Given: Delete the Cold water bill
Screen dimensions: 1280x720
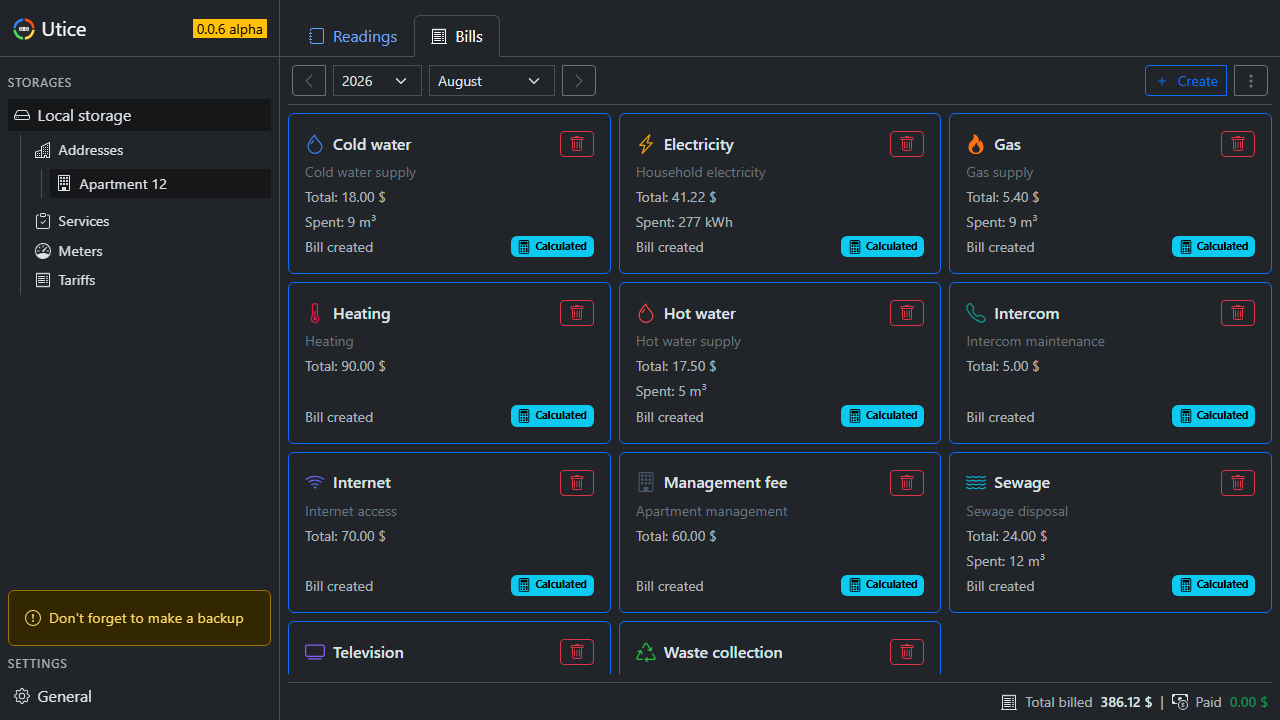Looking at the screenshot, I should coord(577,144).
